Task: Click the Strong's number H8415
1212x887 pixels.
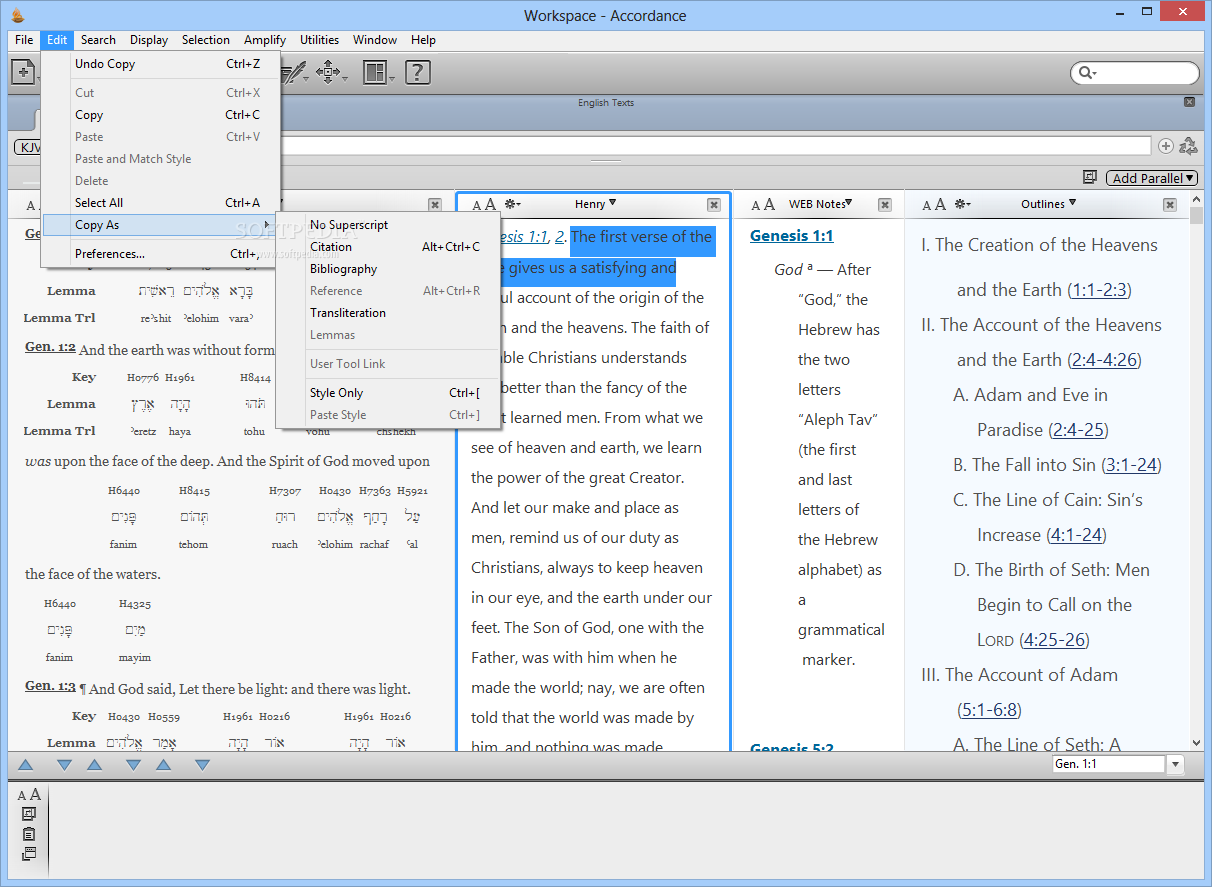Action: coord(194,491)
